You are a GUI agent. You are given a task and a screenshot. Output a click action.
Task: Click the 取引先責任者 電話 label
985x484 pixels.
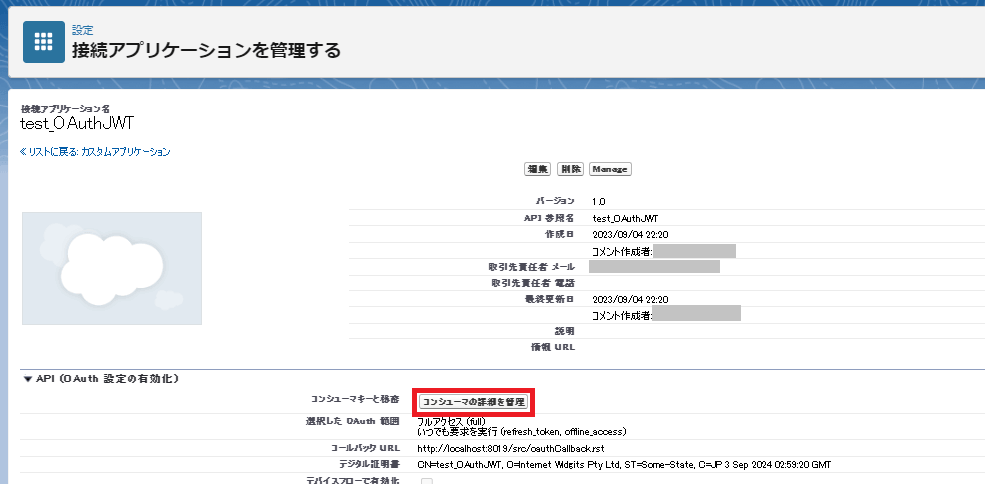click(533, 283)
